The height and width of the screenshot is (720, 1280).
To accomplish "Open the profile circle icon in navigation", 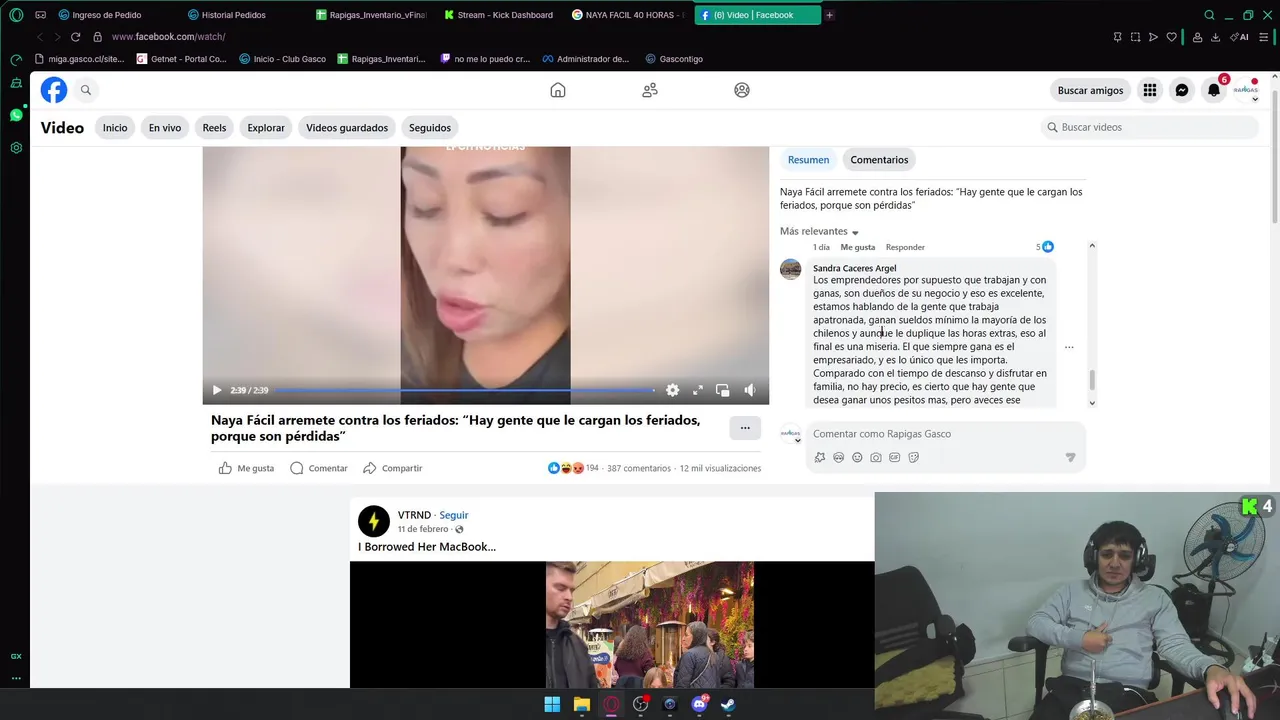I will tap(742, 90).
